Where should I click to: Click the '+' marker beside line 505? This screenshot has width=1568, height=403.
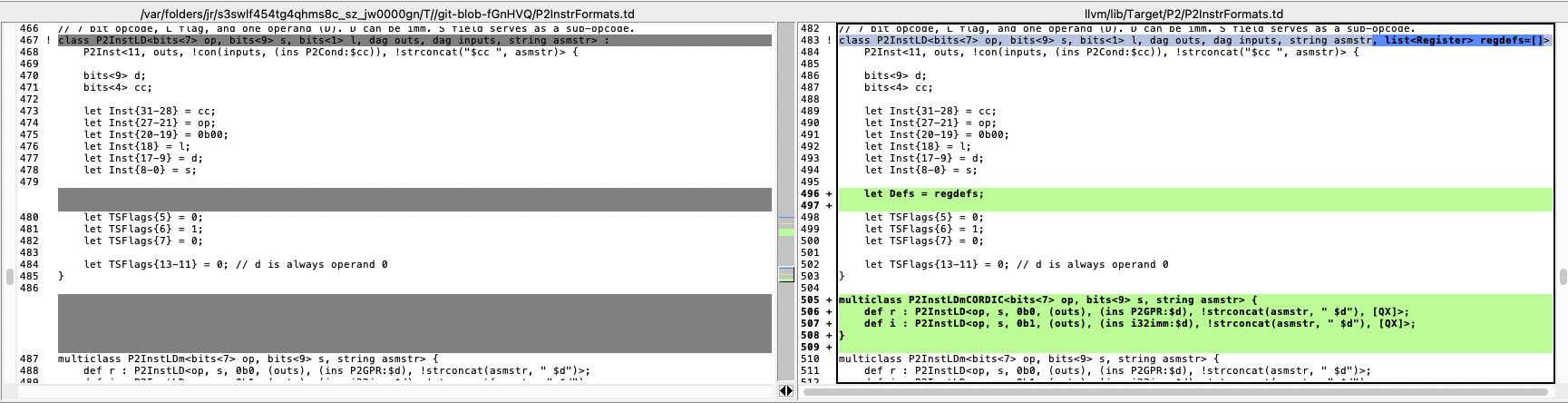[x=829, y=300]
